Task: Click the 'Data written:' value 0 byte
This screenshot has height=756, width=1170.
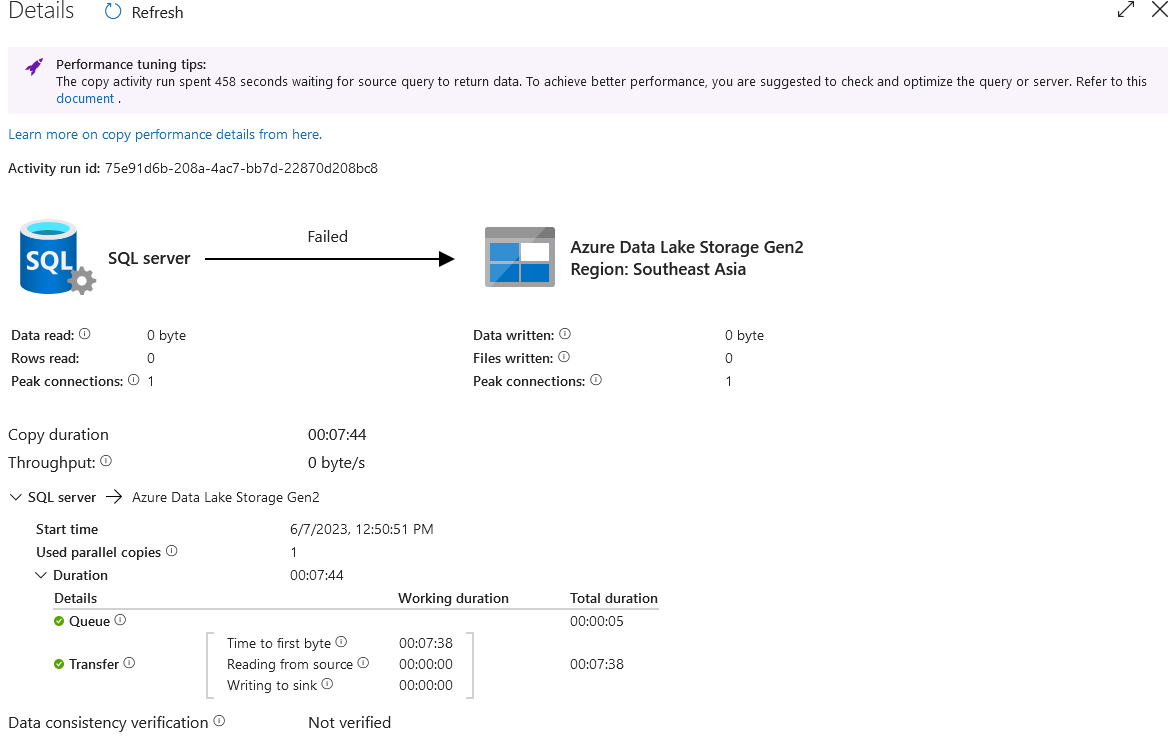Action: point(744,336)
